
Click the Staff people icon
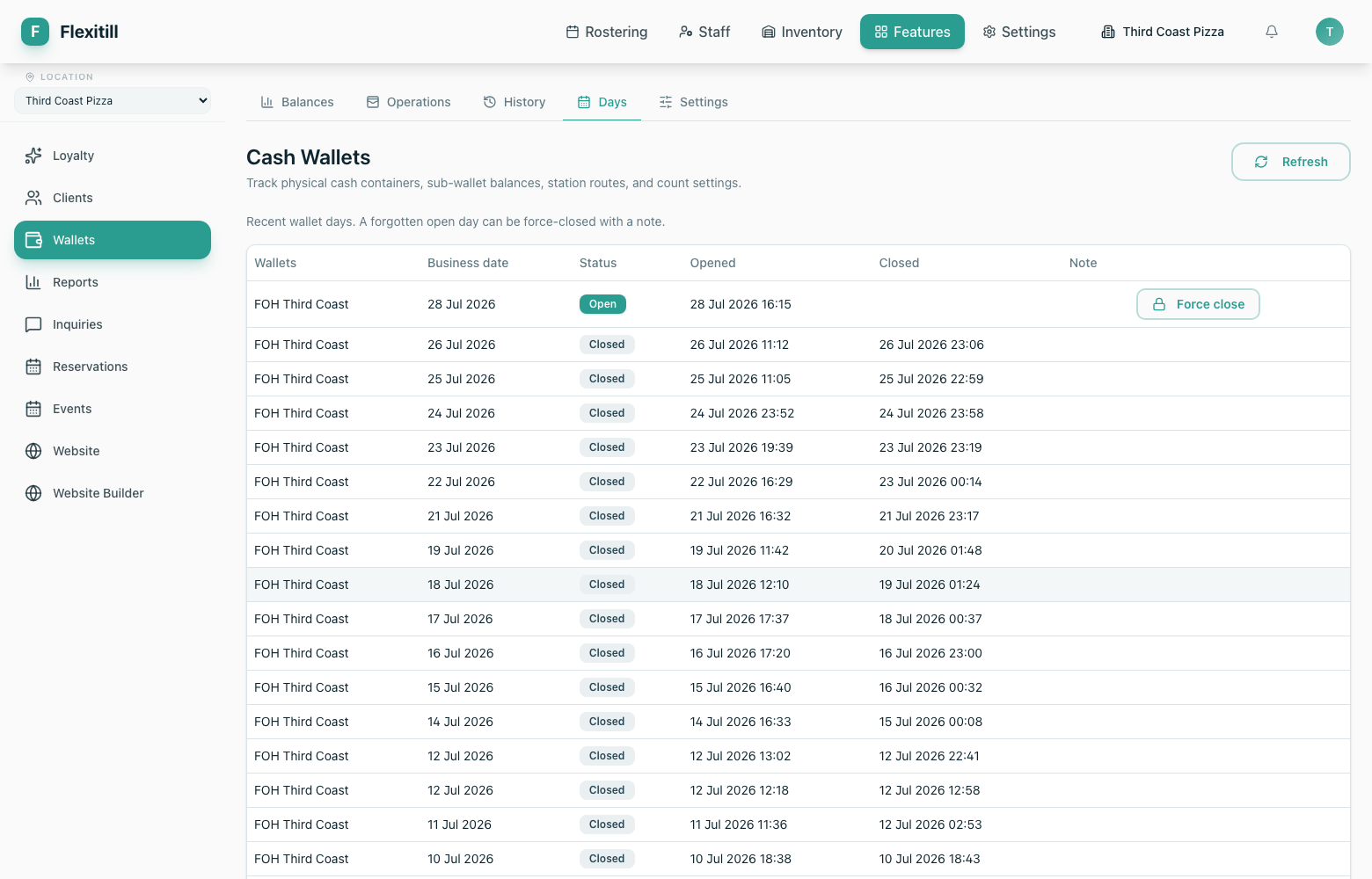click(686, 32)
